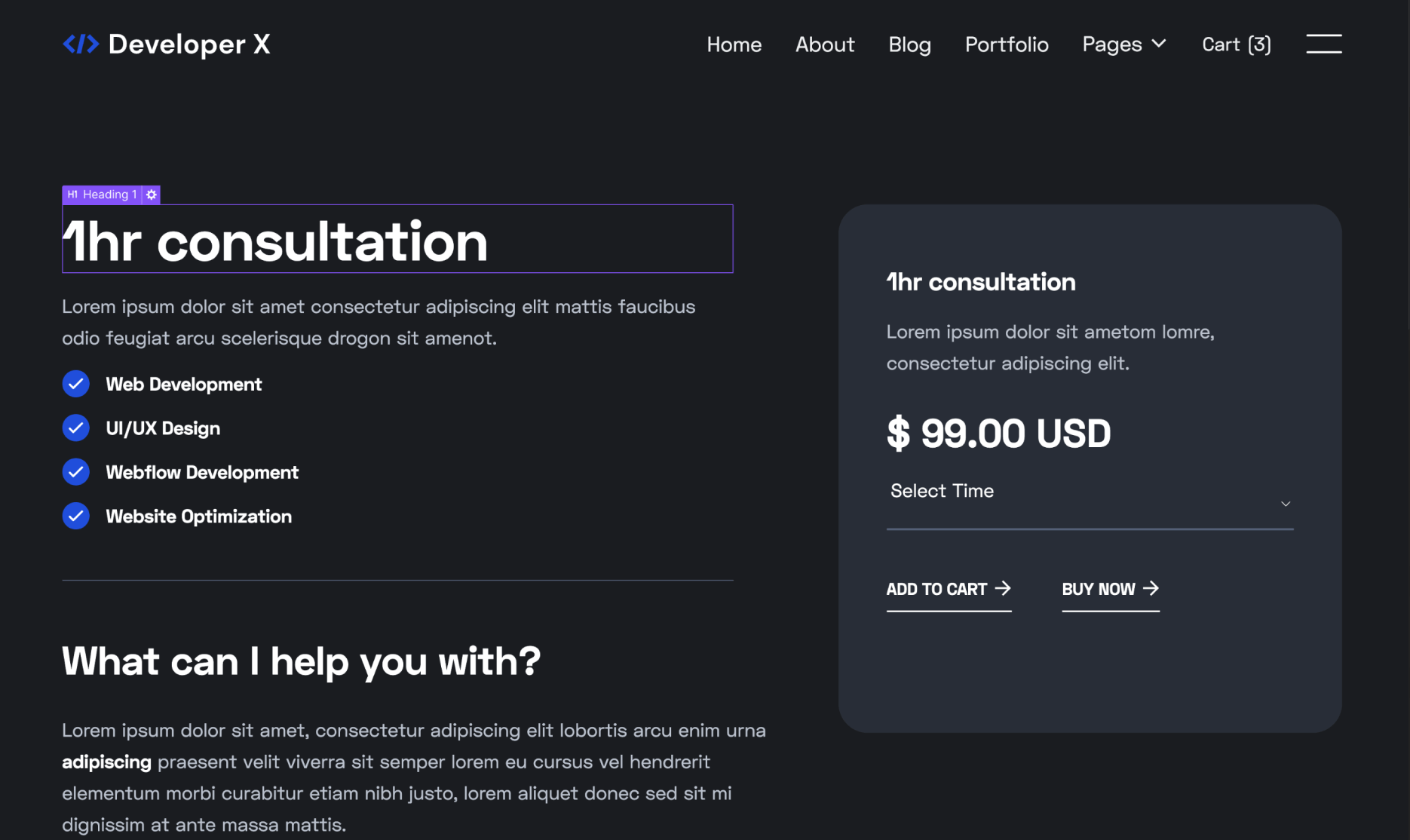
Task: Click the checkmark icon beside UI/UX Design
Action: [x=75, y=428]
